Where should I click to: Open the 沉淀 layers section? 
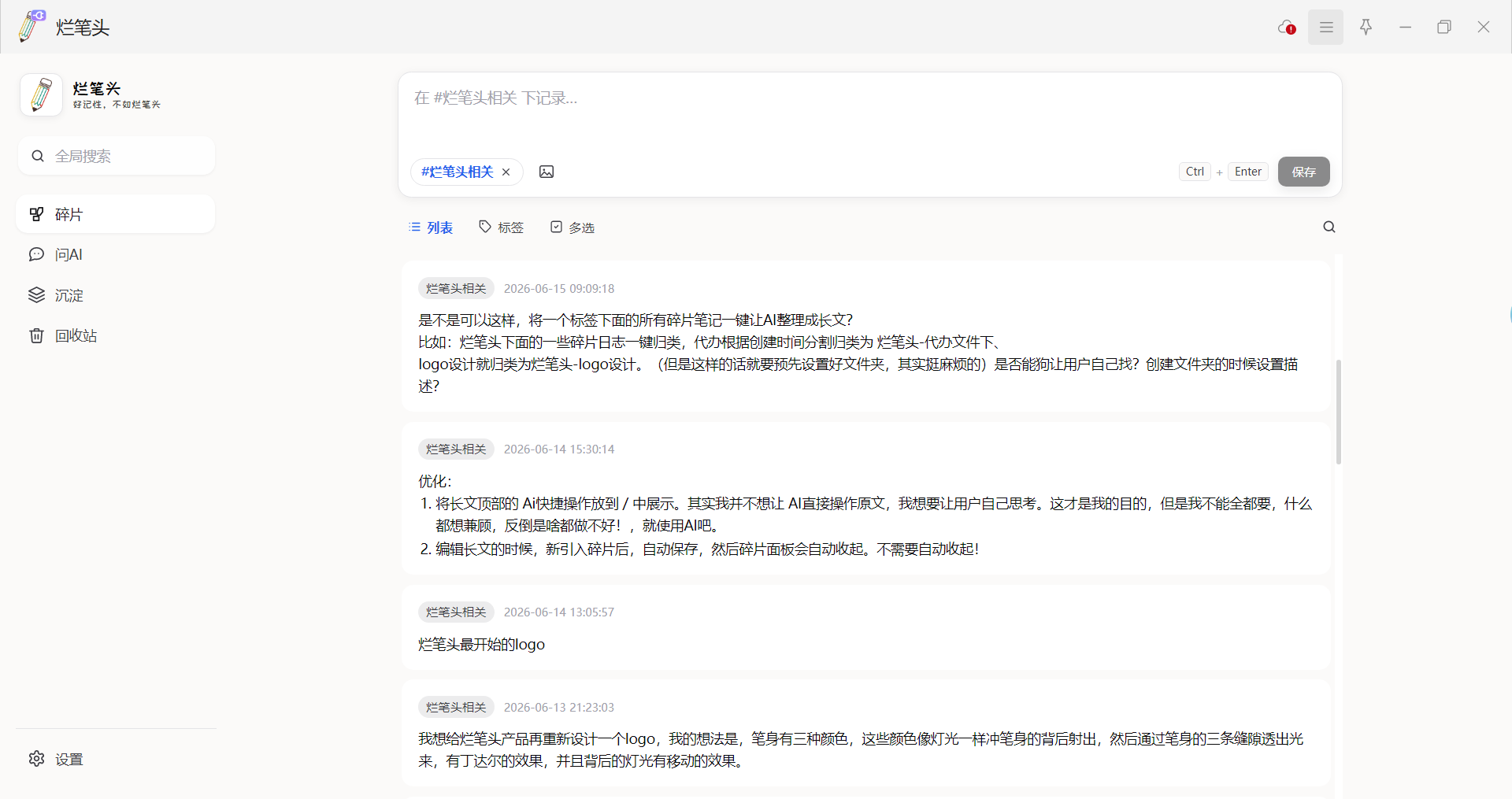click(x=116, y=295)
